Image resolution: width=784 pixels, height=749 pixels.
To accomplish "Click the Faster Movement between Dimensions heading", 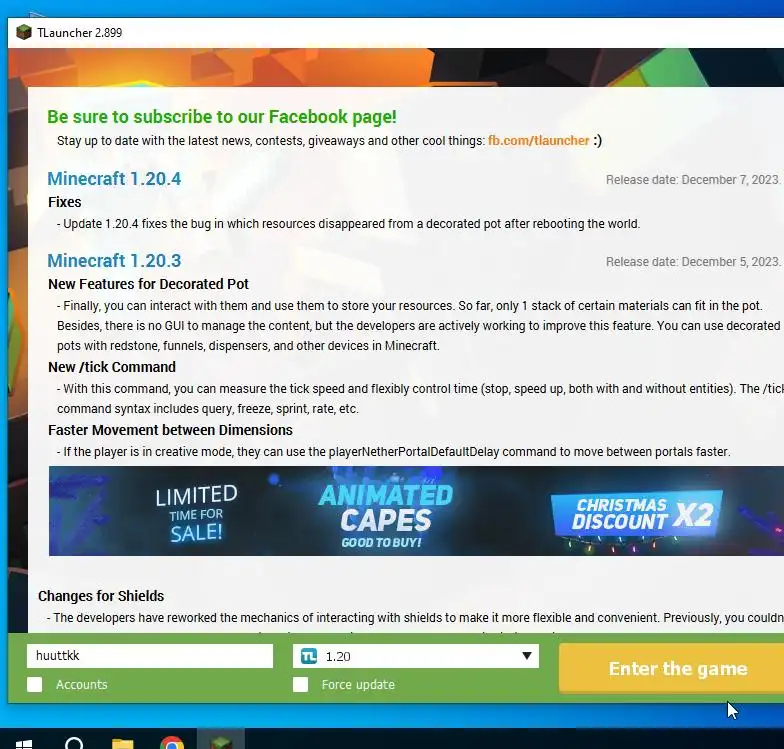I will click(x=170, y=430).
